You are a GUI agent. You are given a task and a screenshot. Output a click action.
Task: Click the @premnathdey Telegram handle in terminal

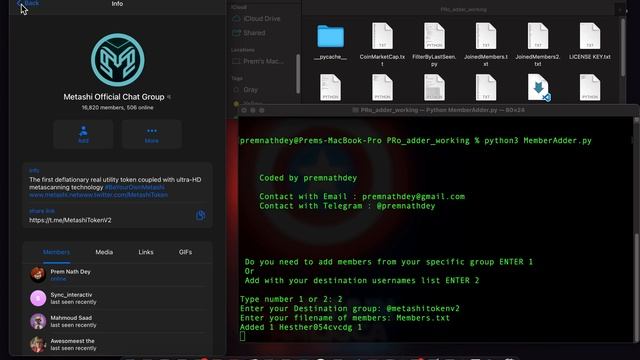pos(406,206)
